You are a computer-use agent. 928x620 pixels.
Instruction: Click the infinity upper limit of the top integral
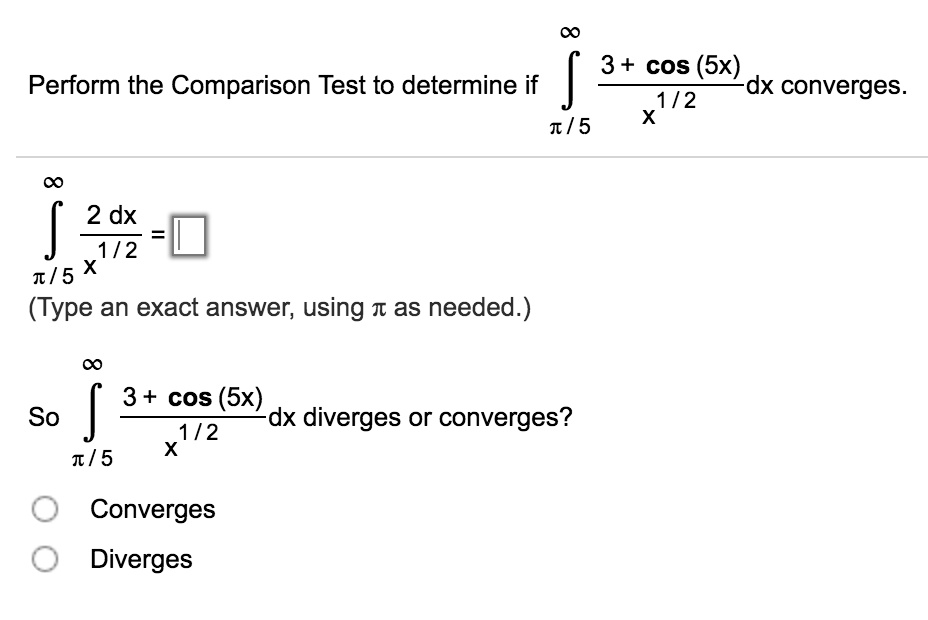570,32
